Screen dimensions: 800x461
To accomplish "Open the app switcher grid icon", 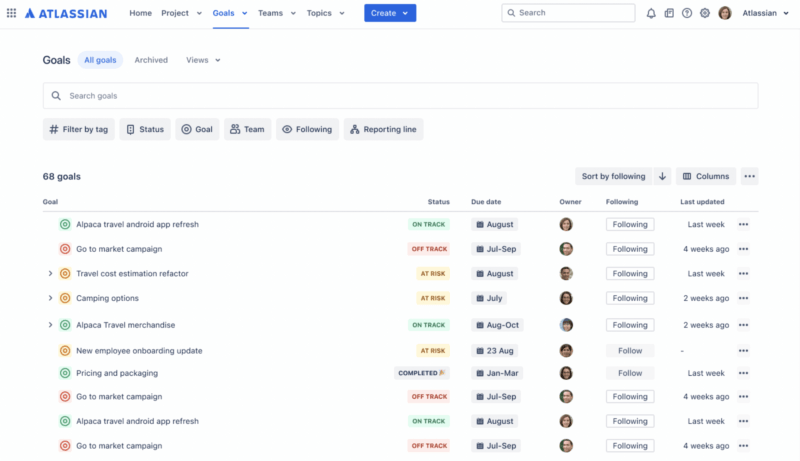I will 11,13.
